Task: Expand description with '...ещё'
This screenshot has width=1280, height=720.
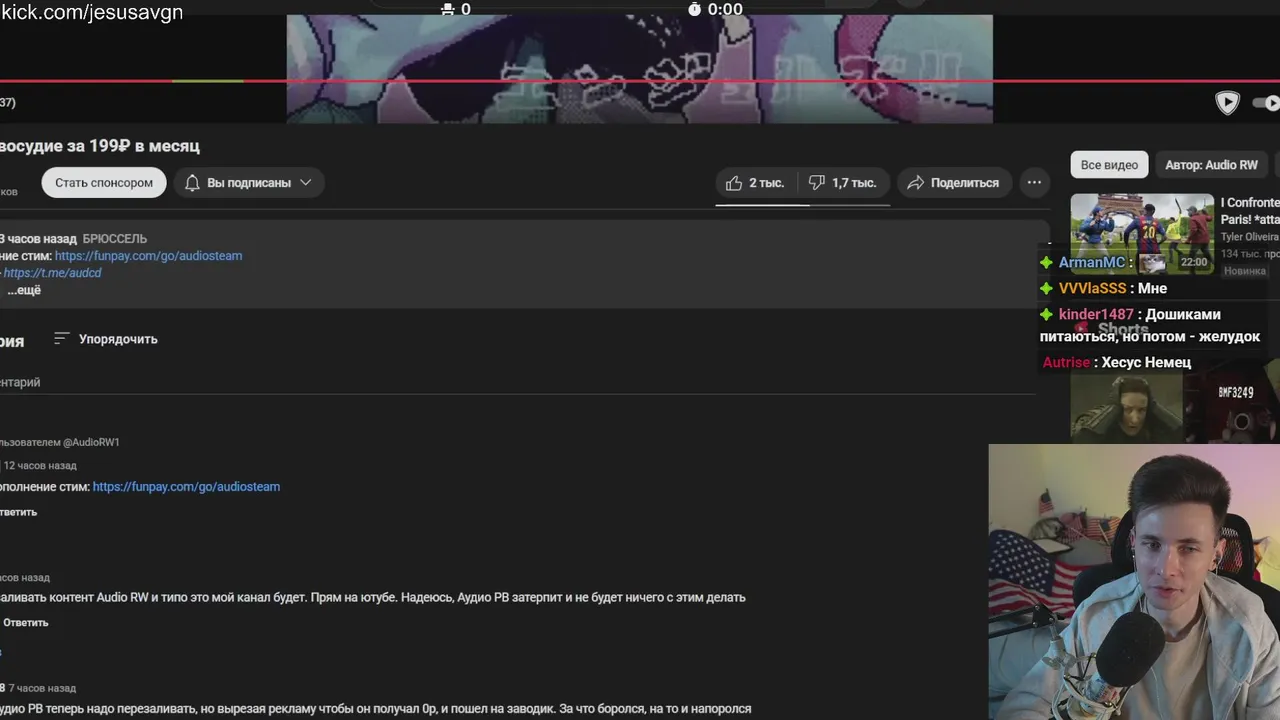Action: 24,290
